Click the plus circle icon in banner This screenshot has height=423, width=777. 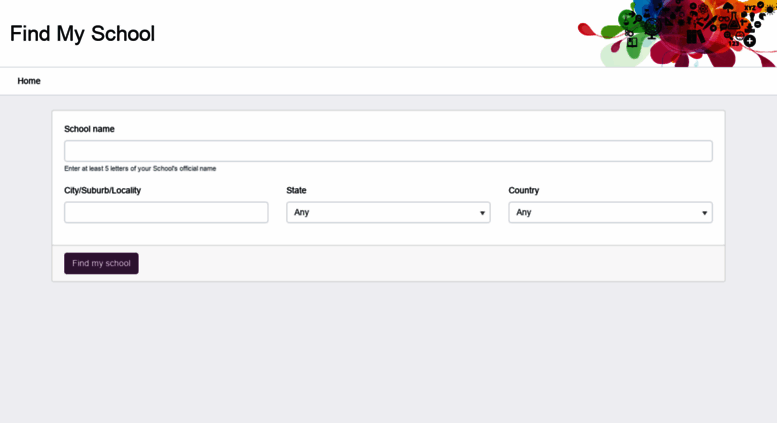coord(750,41)
